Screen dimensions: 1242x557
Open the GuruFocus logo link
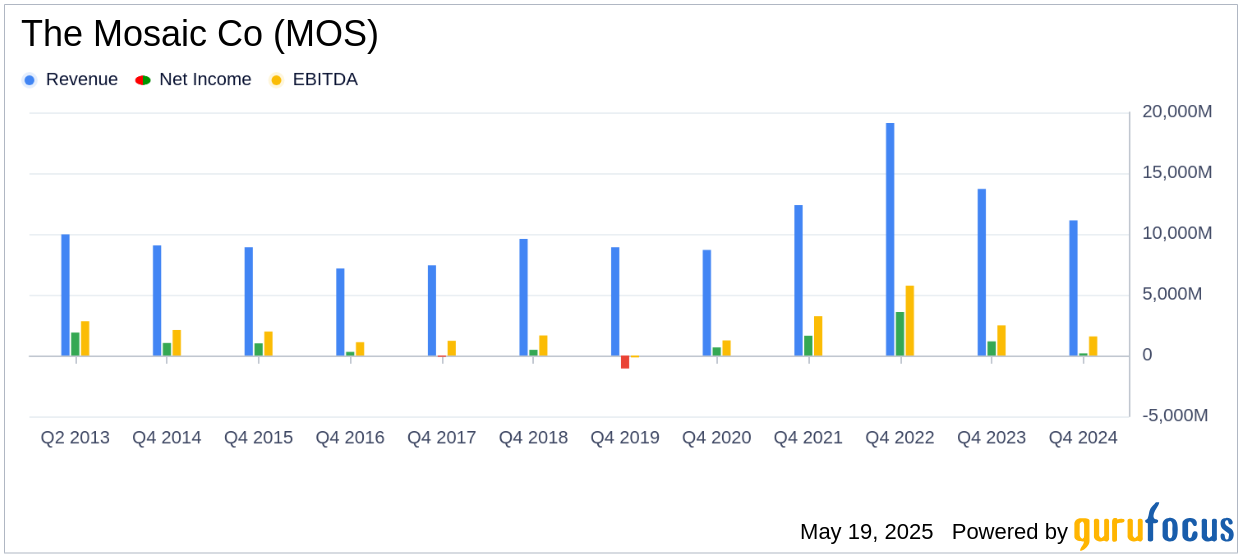[1153, 527]
